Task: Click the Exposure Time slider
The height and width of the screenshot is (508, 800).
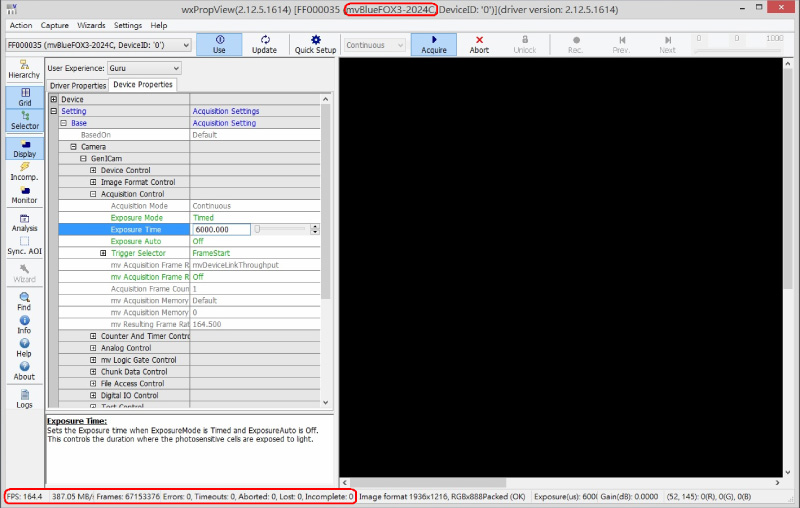Action: coord(282,229)
